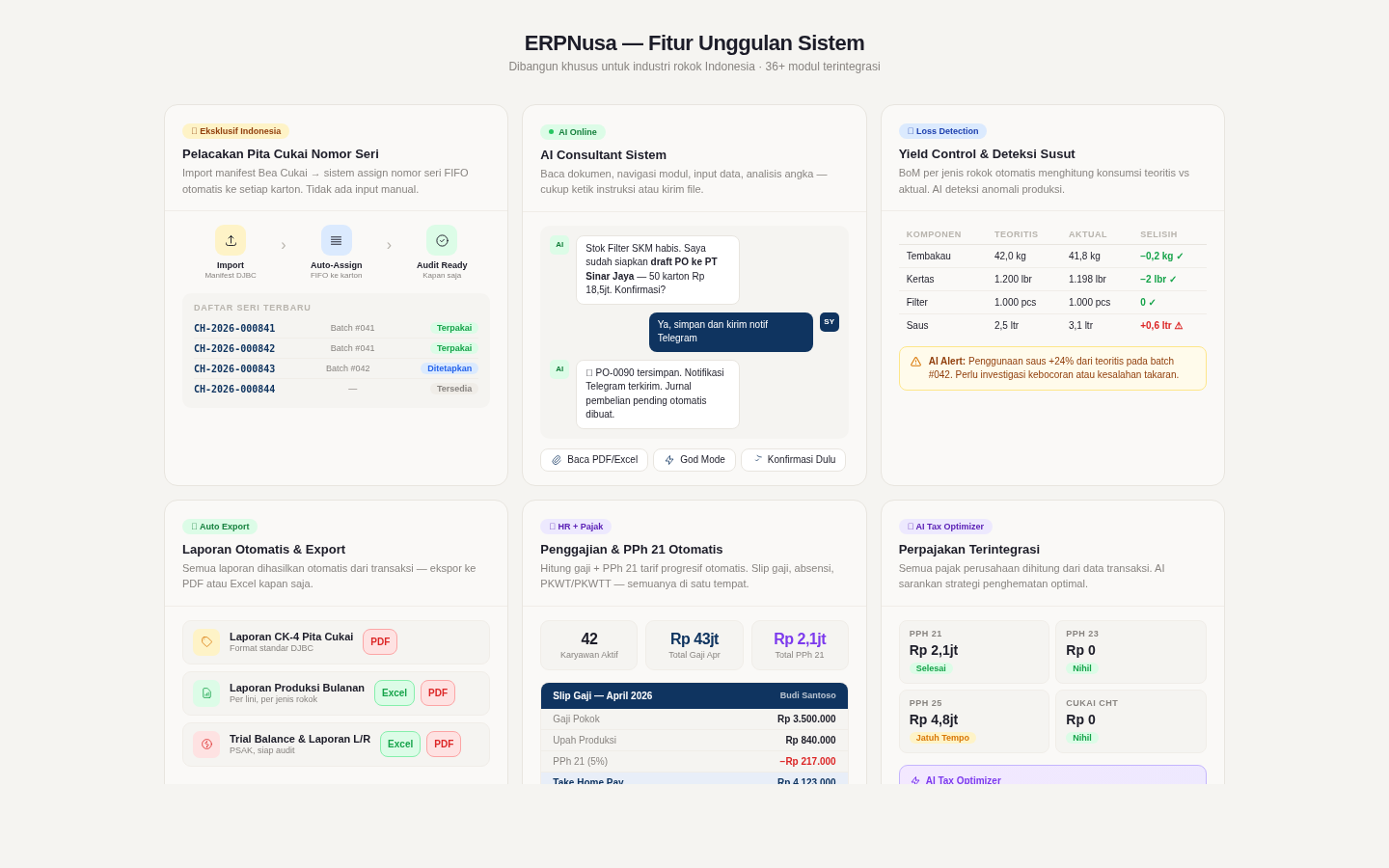The width and height of the screenshot is (1389, 868).
Task: Click the lightning icon on God Mode
Action: click(669, 460)
